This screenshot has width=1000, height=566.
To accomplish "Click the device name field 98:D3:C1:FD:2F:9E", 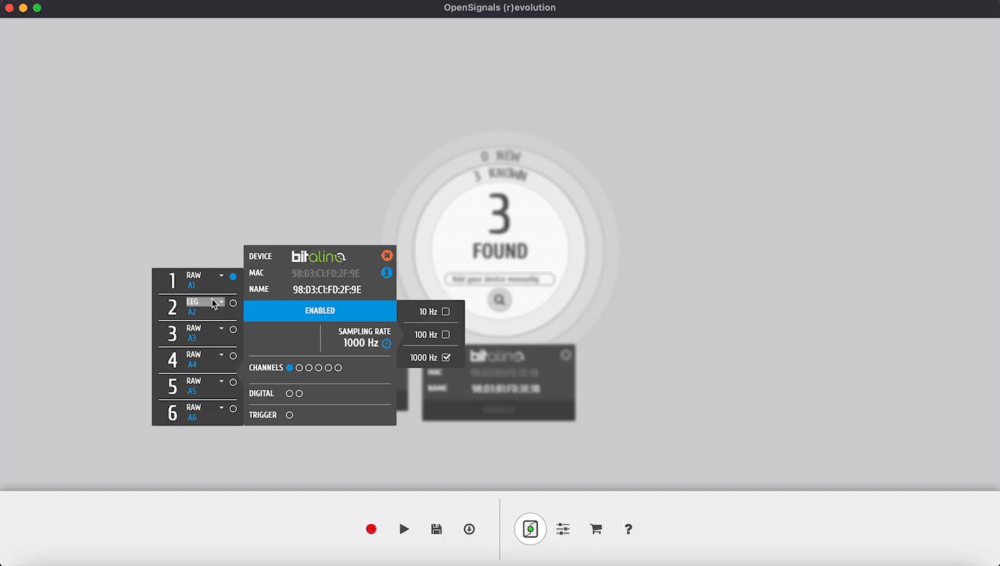I will pos(327,290).
